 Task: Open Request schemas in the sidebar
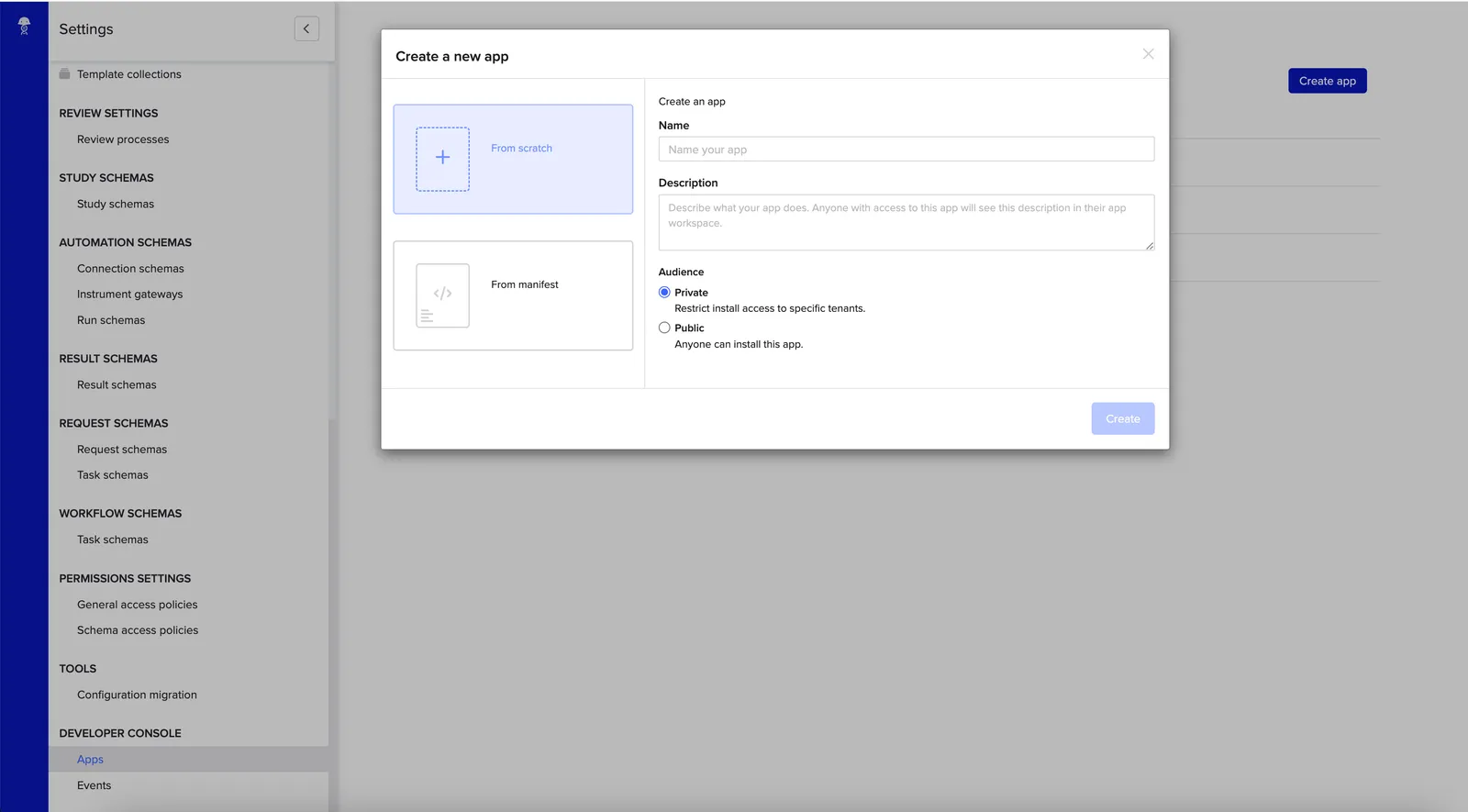(122, 450)
